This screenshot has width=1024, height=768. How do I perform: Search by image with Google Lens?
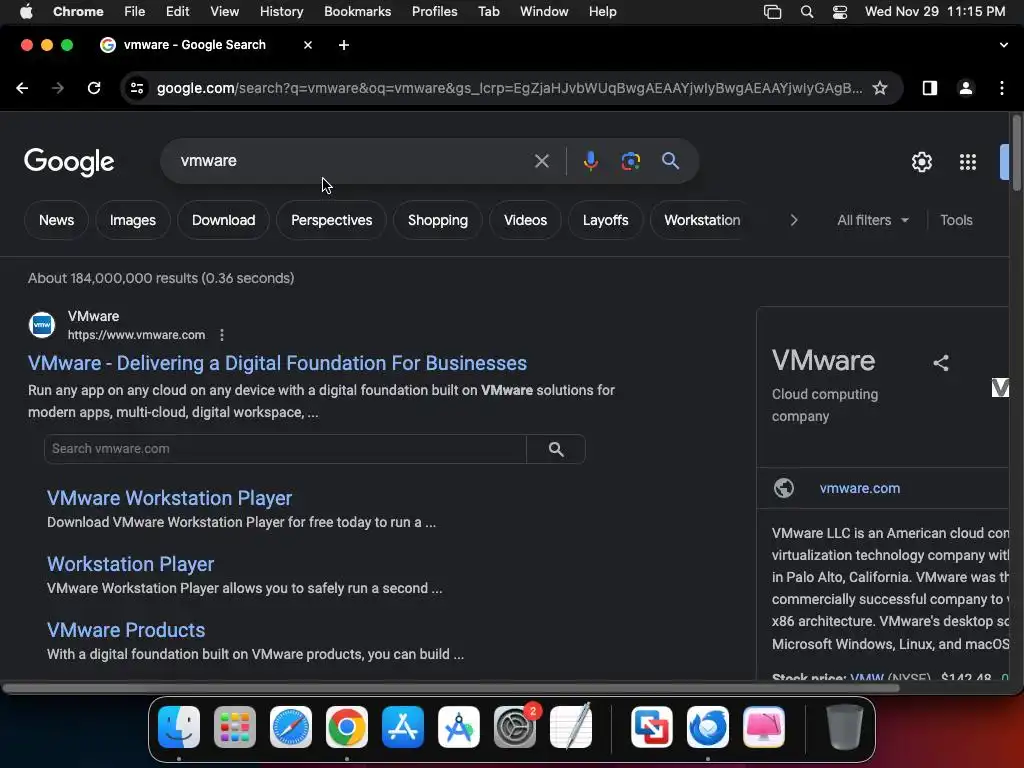(630, 161)
